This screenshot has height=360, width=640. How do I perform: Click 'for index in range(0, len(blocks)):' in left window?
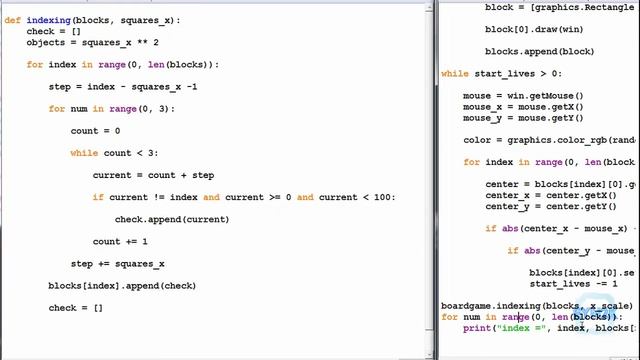pos(122,64)
